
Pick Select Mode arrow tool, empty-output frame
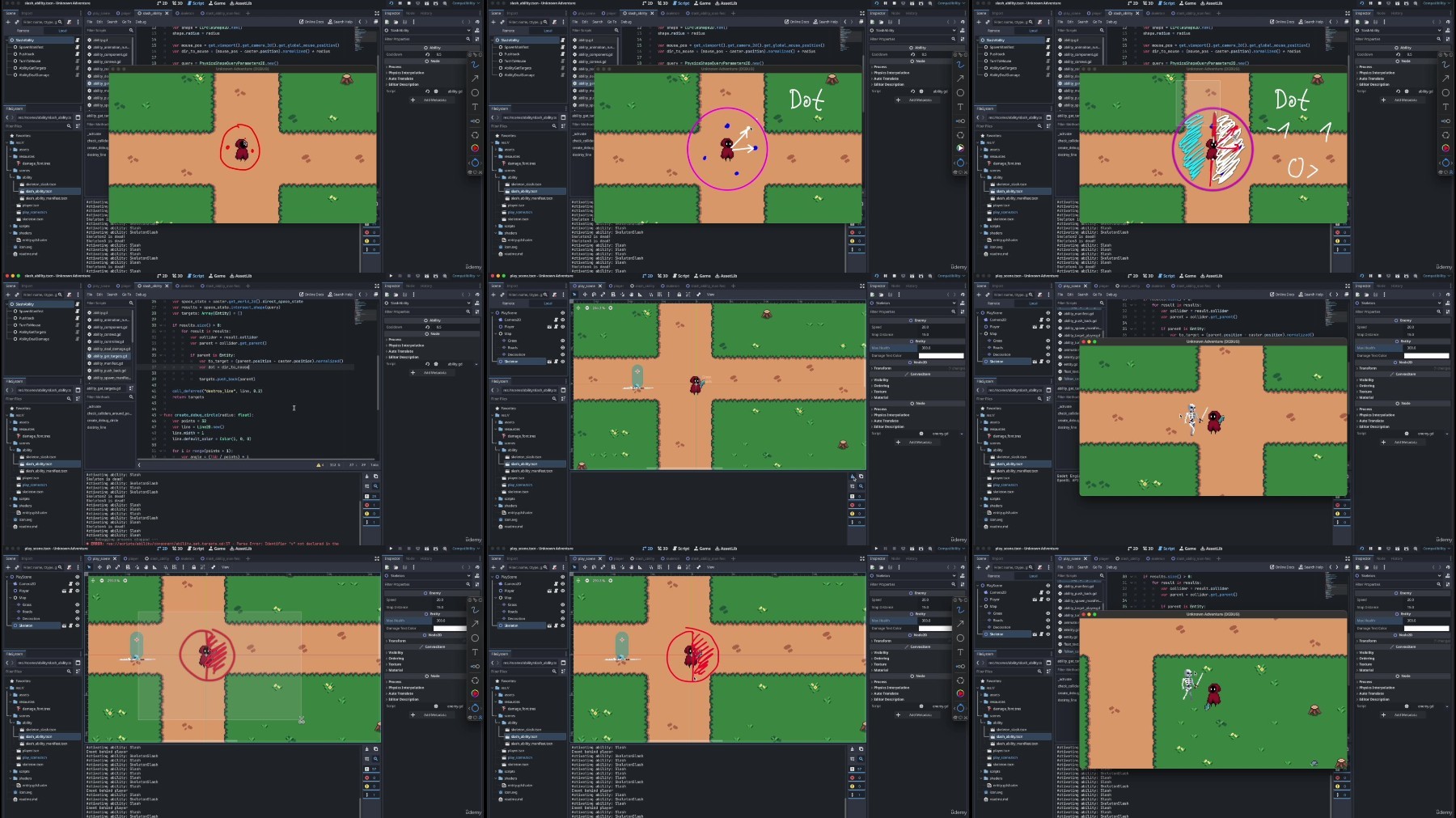click(x=574, y=295)
